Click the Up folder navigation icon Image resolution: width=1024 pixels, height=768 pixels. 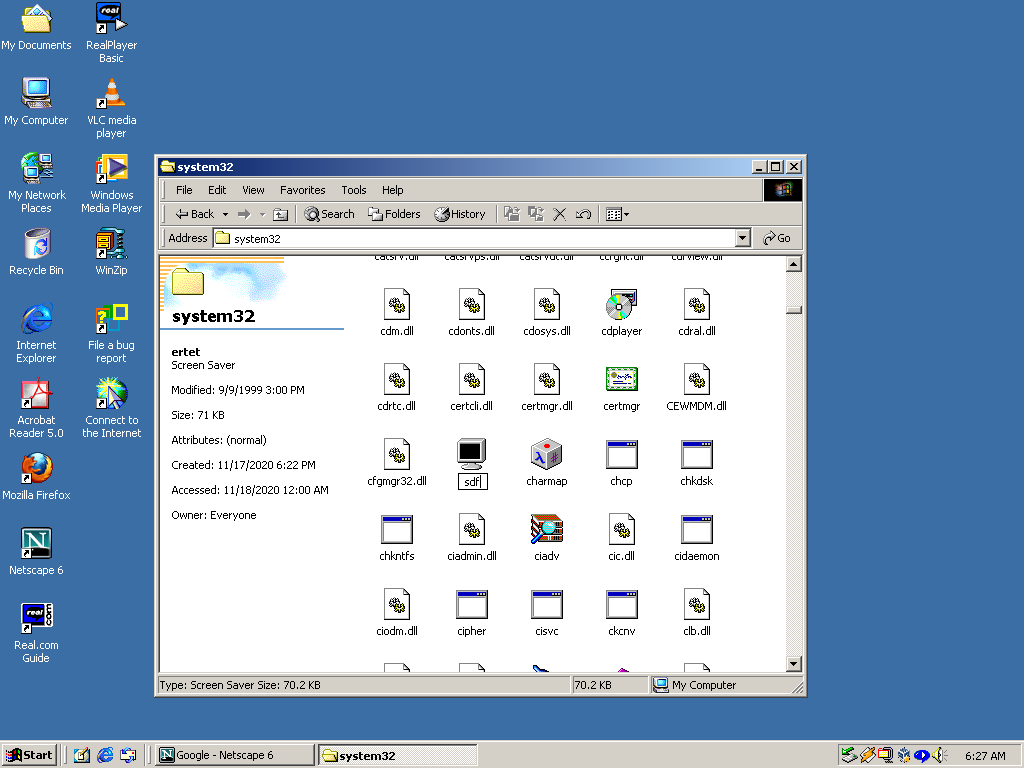pyautogui.click(x=280, y=213)
